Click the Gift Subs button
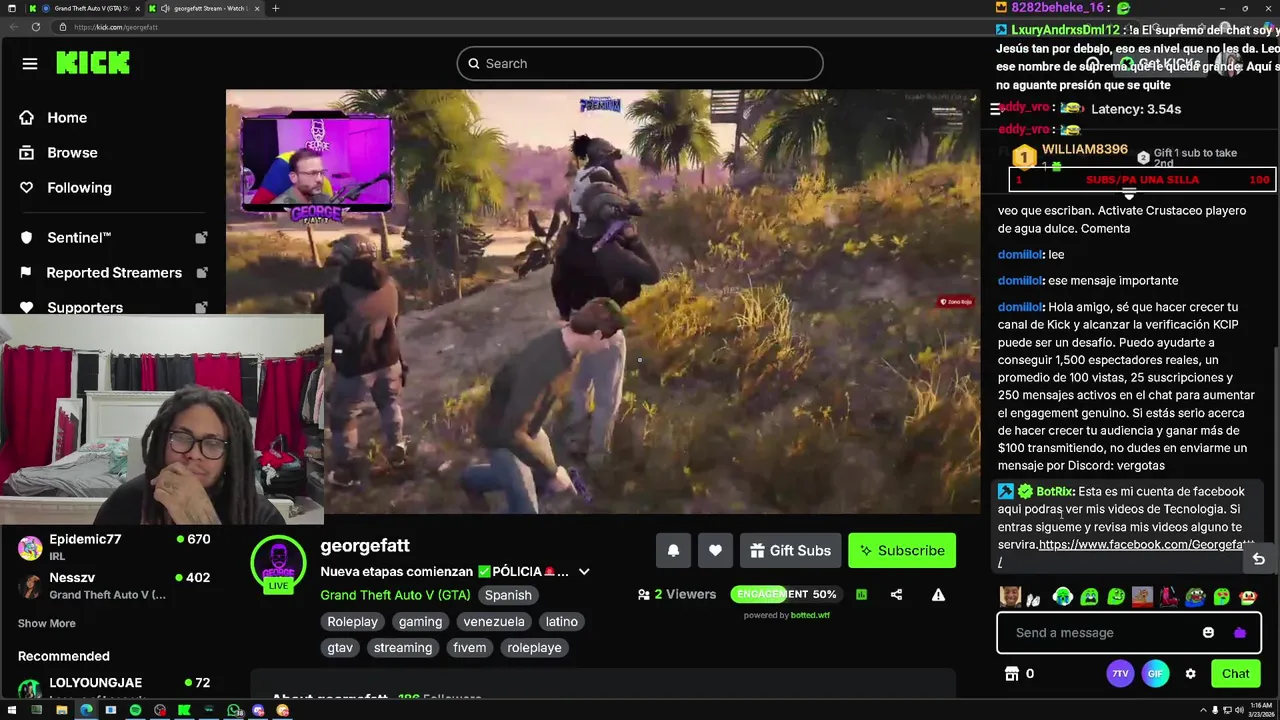The width and height of the screenshot is (1280, 720). tap(790, 550)
